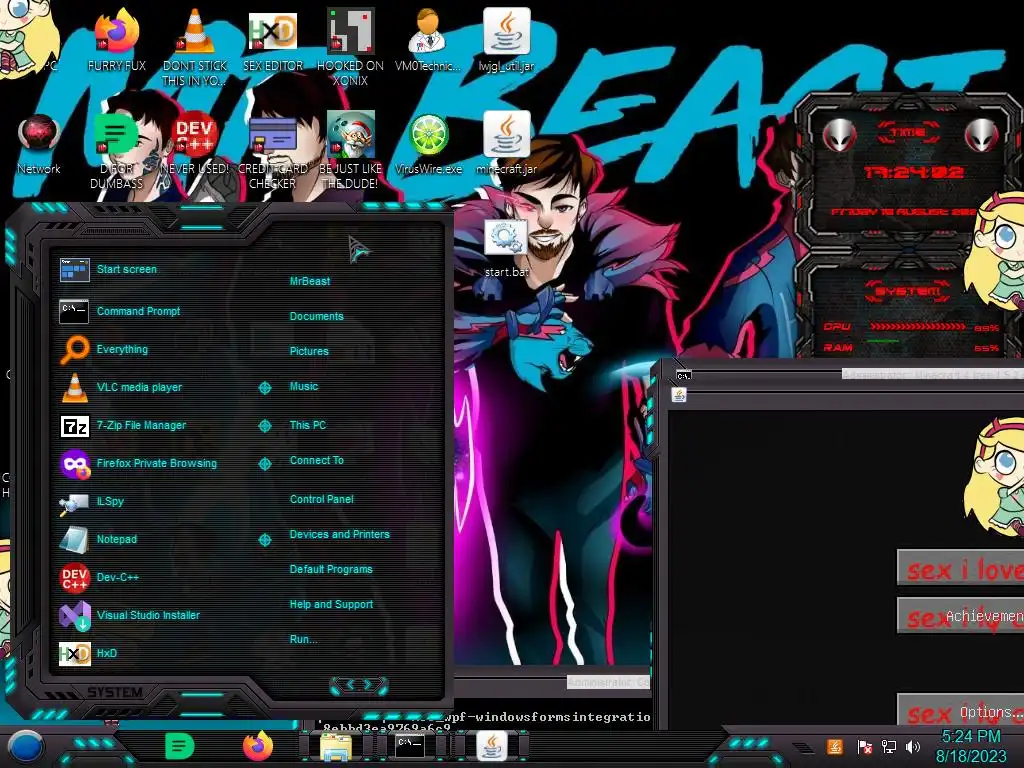1024x768 pixels.
Task: Expand the 7-Zip File Manager jump list arrow
Action: [264, 426]
